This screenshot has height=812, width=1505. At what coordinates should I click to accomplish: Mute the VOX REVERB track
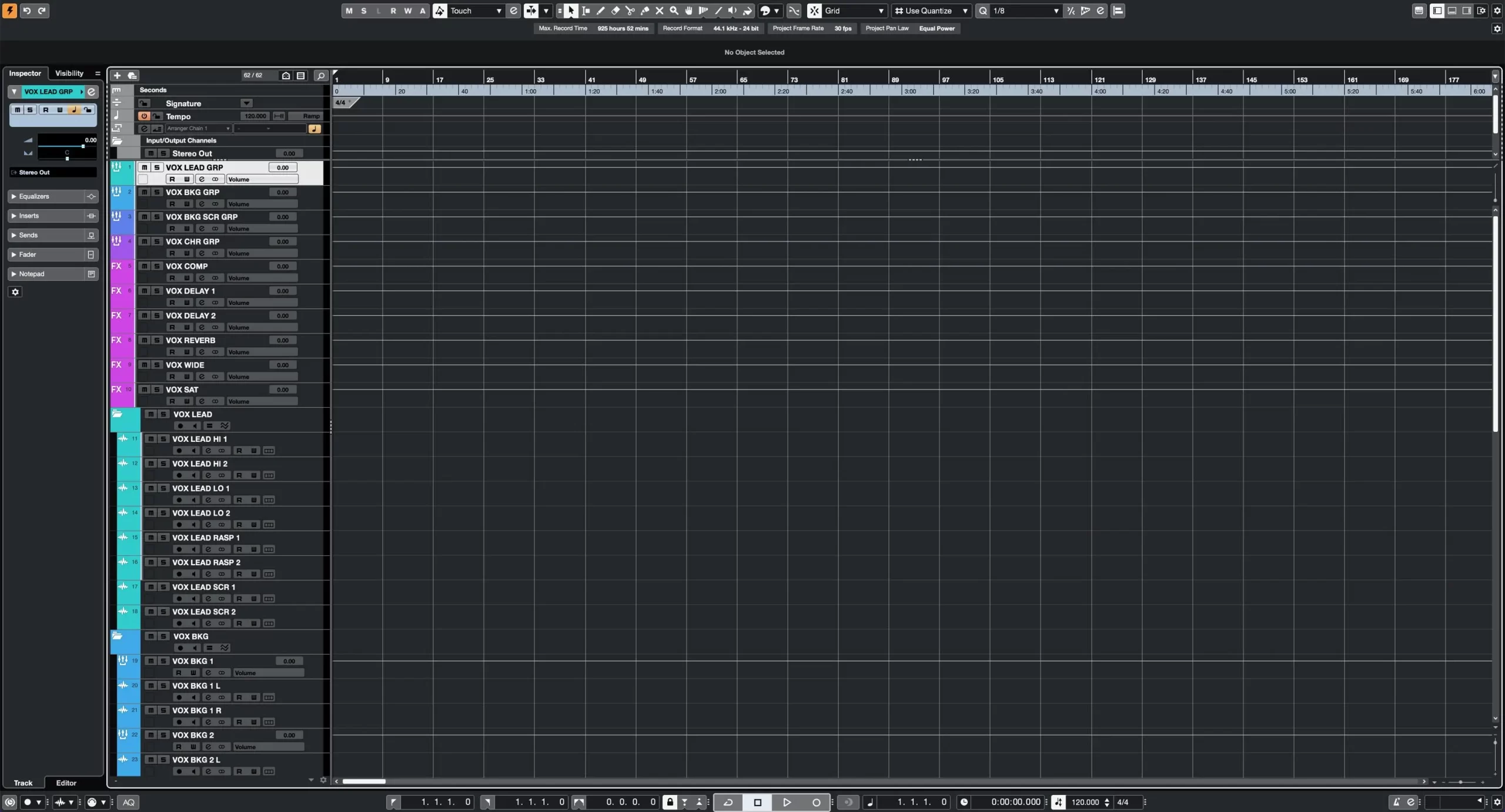(x=144, y=340)
